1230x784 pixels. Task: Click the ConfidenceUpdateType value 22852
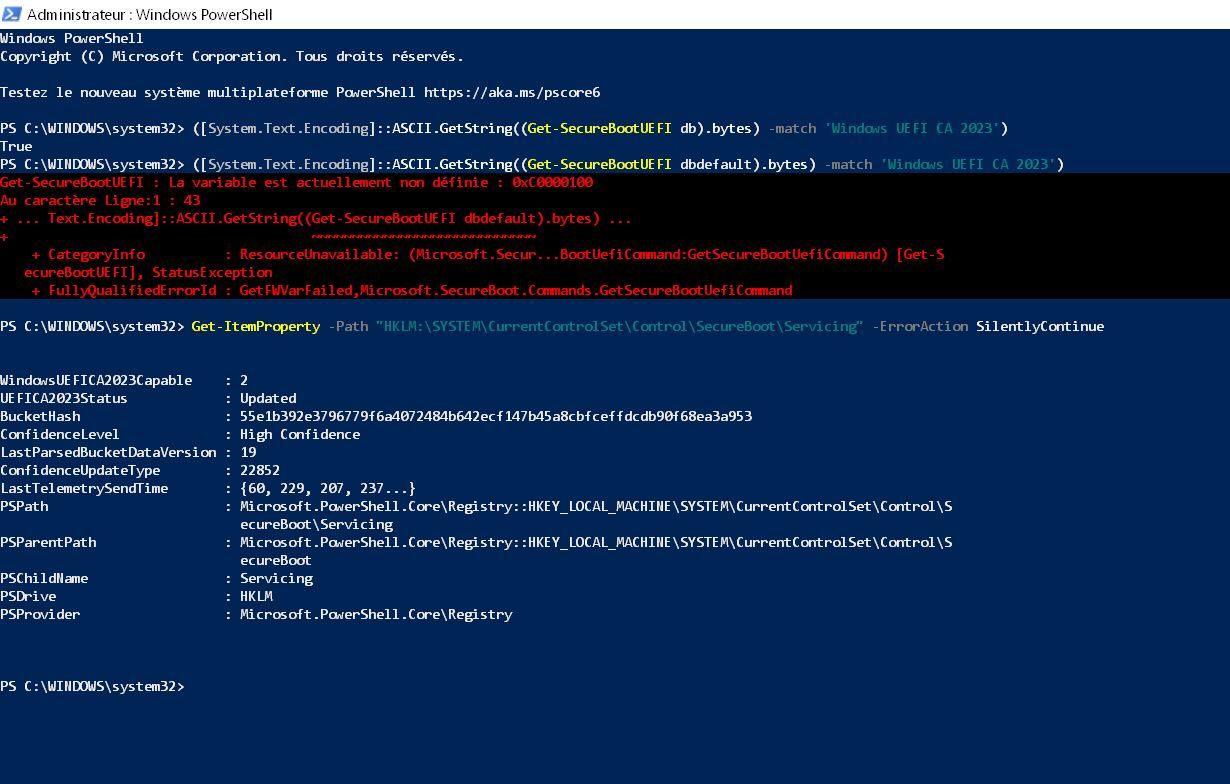[x=260, y=470]
